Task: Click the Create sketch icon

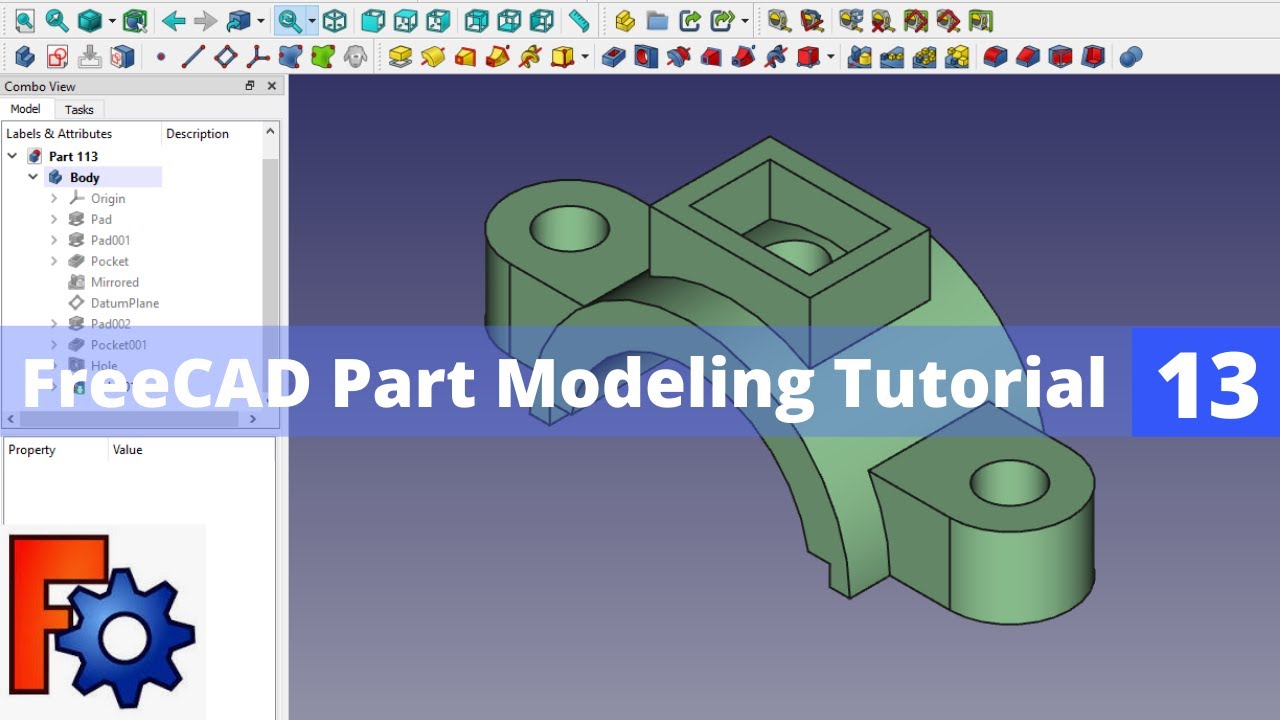Action: 57,57
